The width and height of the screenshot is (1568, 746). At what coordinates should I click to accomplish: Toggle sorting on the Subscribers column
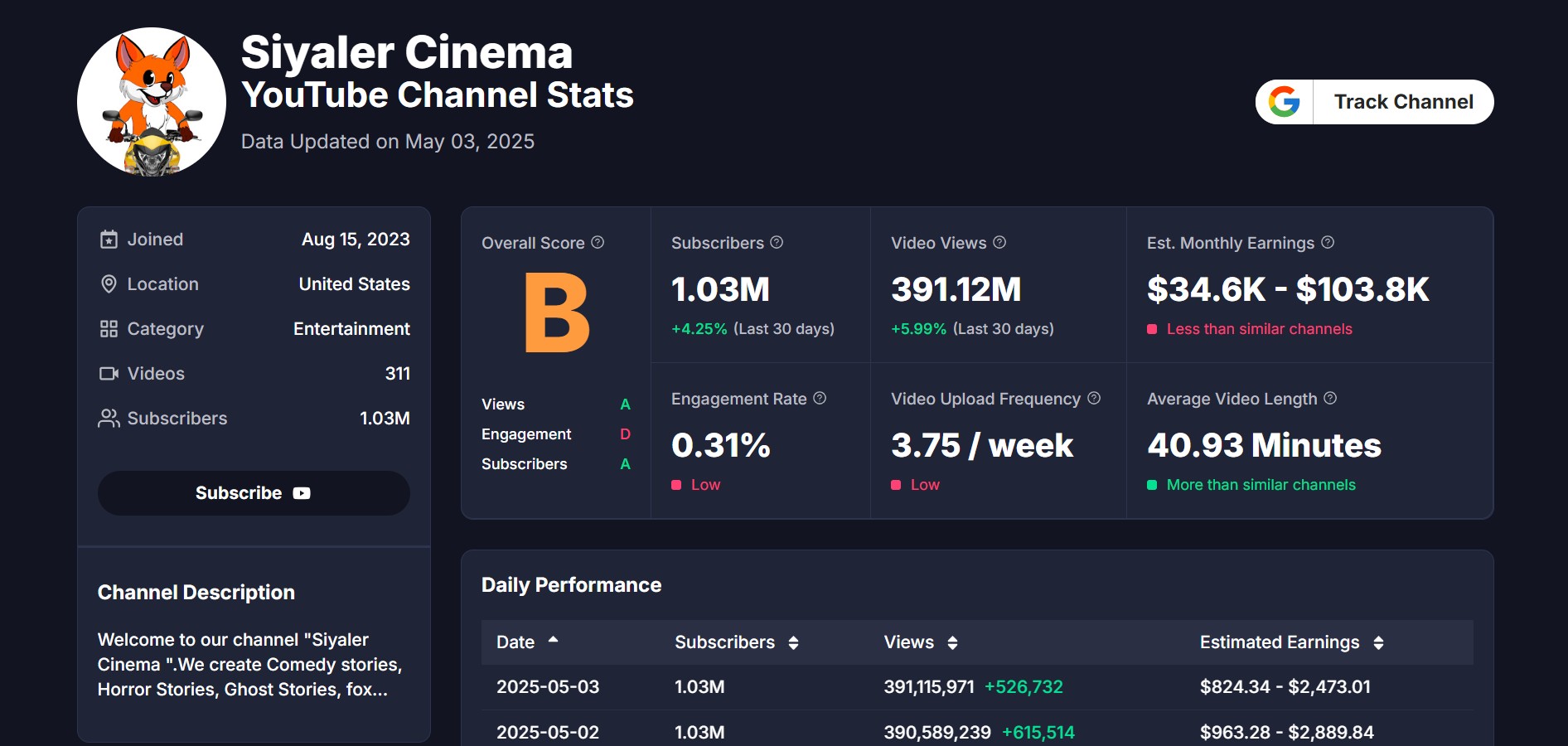coord(793,642)
